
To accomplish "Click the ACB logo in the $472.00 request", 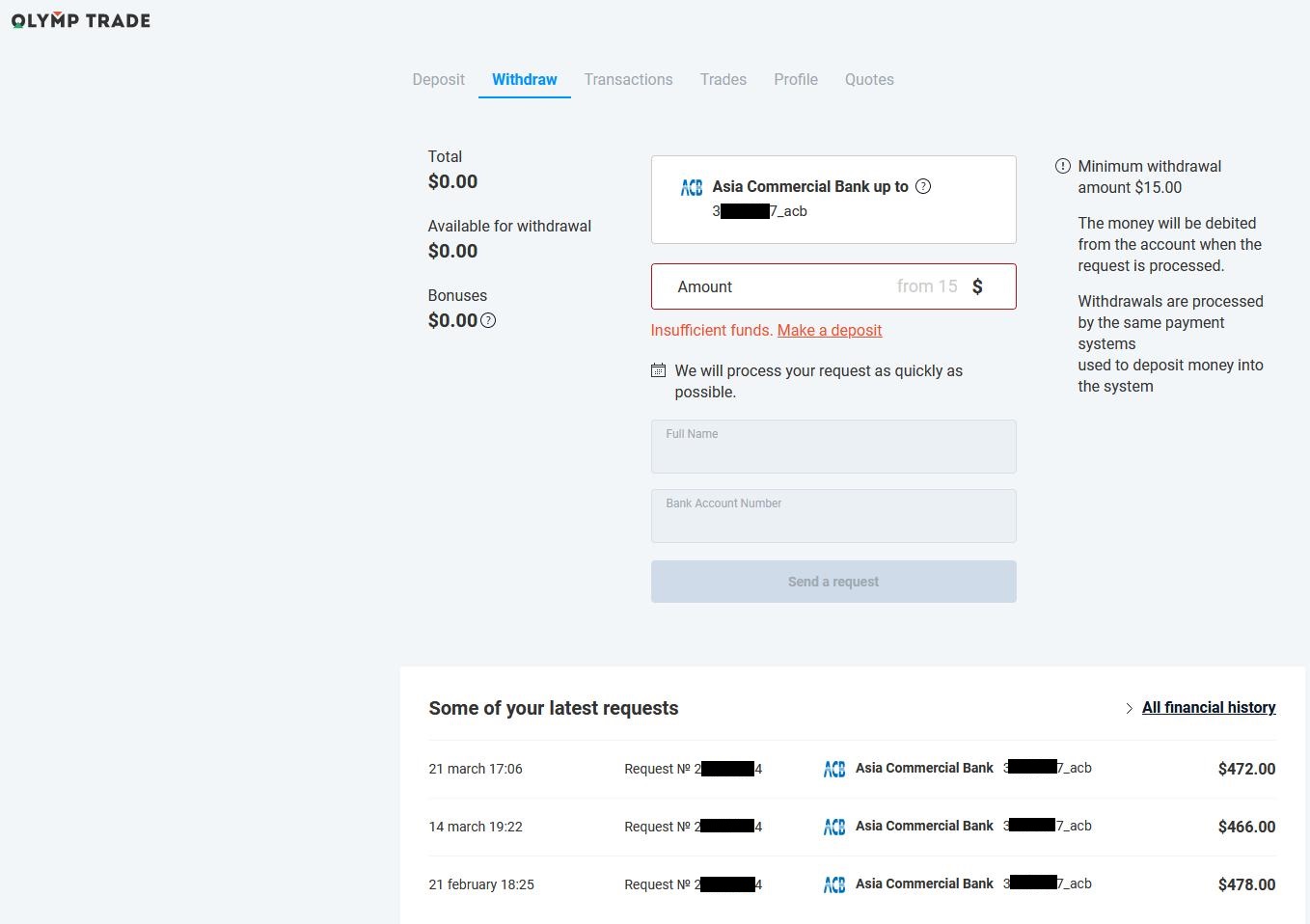I will [x=834, y=769].
